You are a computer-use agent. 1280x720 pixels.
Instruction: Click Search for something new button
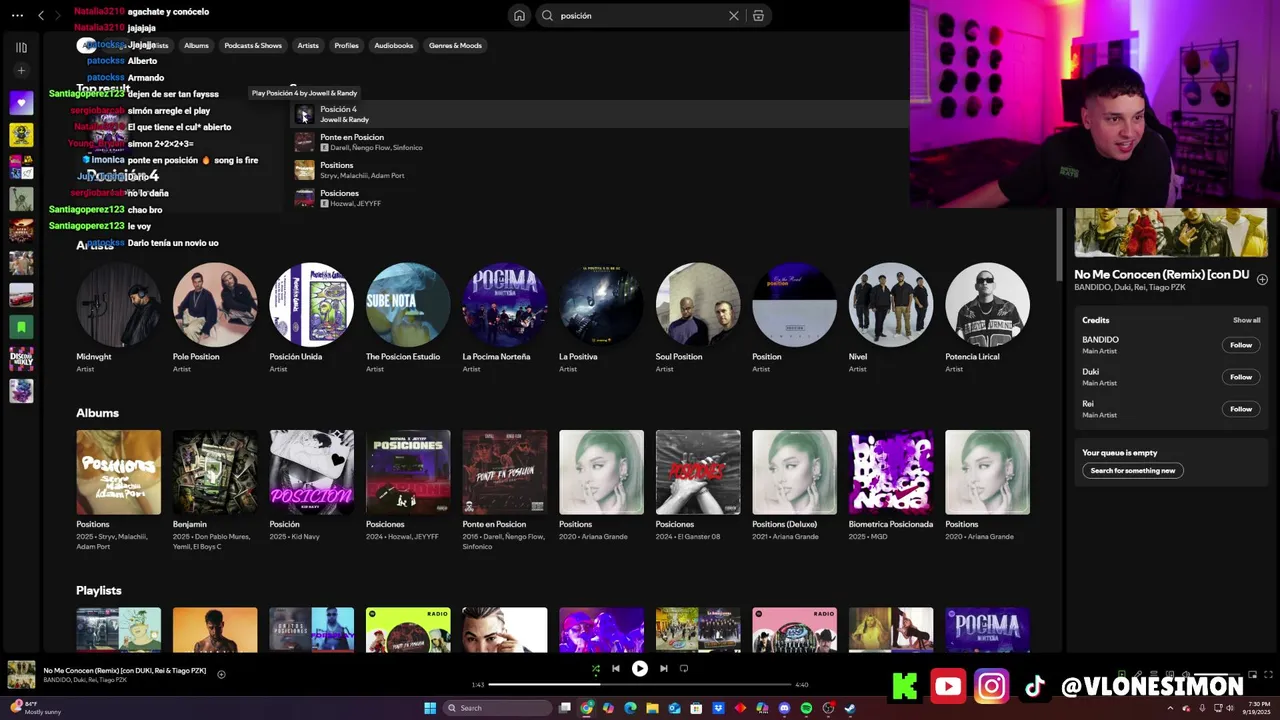tap(1133, 470)
